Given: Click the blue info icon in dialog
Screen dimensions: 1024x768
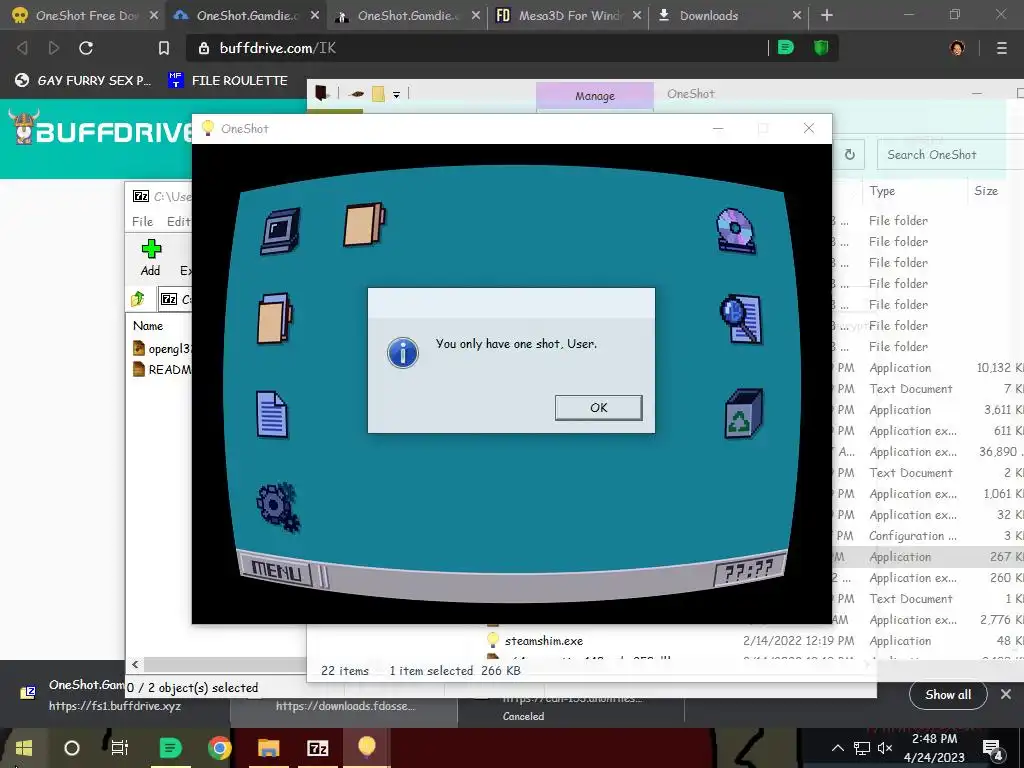Looking at the screenshot, I should [x=402, y=353].
